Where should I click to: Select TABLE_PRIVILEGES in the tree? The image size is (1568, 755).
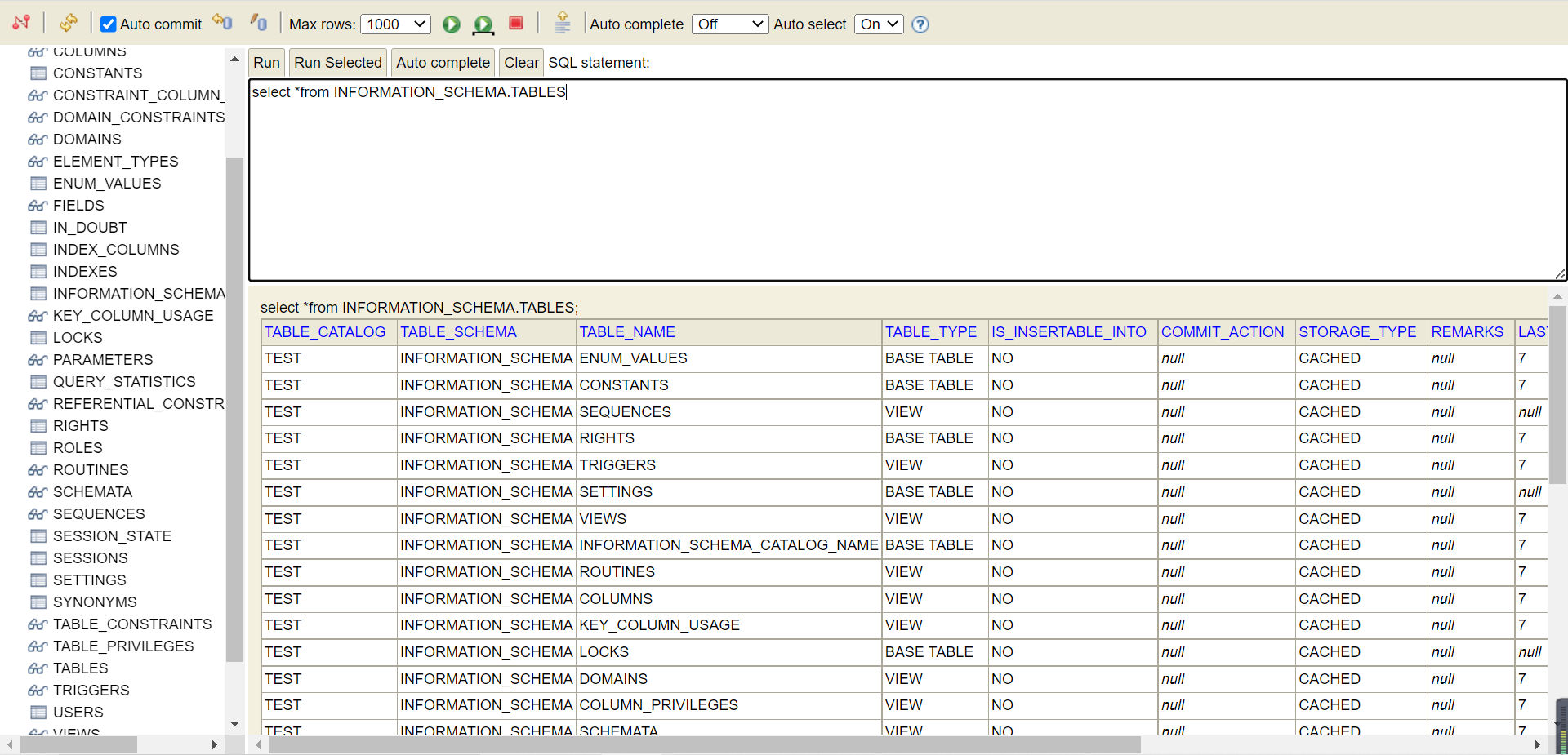coord(123,646)
